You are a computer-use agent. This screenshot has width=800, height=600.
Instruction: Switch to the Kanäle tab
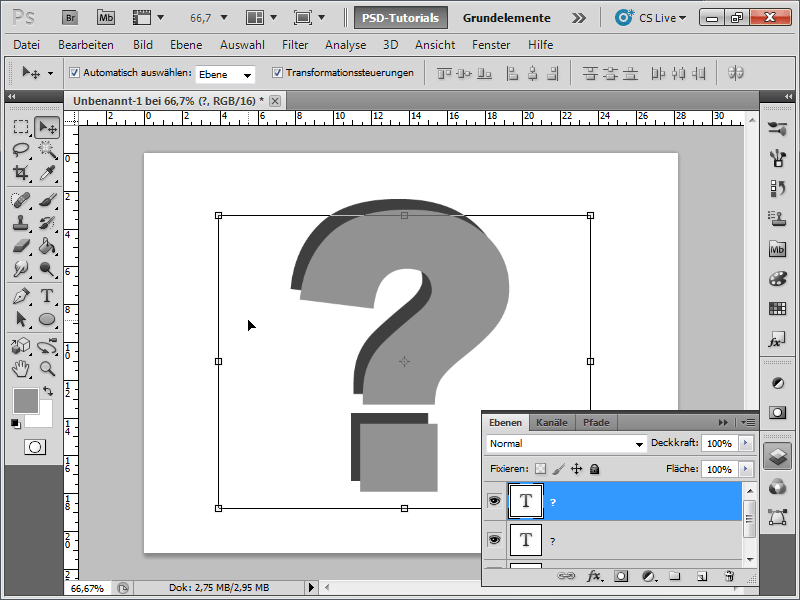click(552, 422)
